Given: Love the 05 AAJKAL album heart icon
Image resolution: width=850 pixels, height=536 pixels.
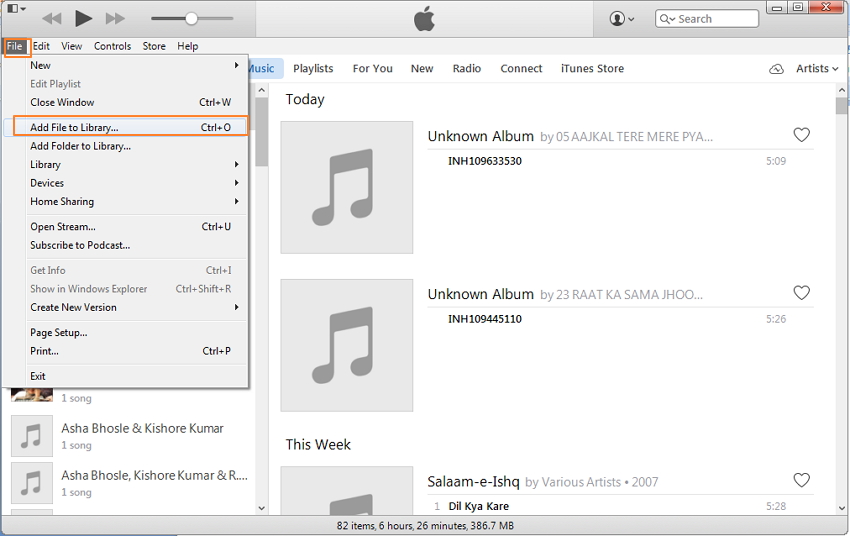Looking at the screenshot, I should coord(801,135).
